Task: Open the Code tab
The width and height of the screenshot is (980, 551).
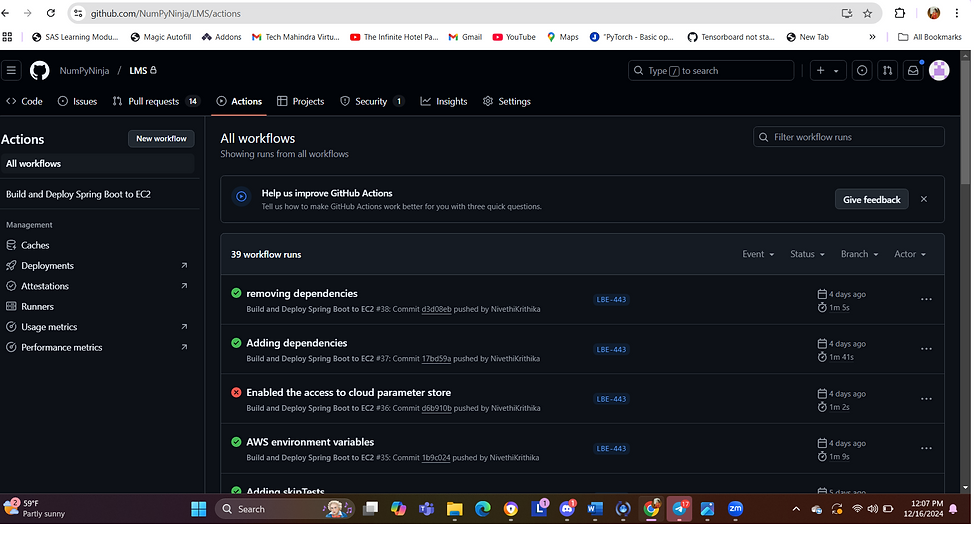Action: [24, 101]
